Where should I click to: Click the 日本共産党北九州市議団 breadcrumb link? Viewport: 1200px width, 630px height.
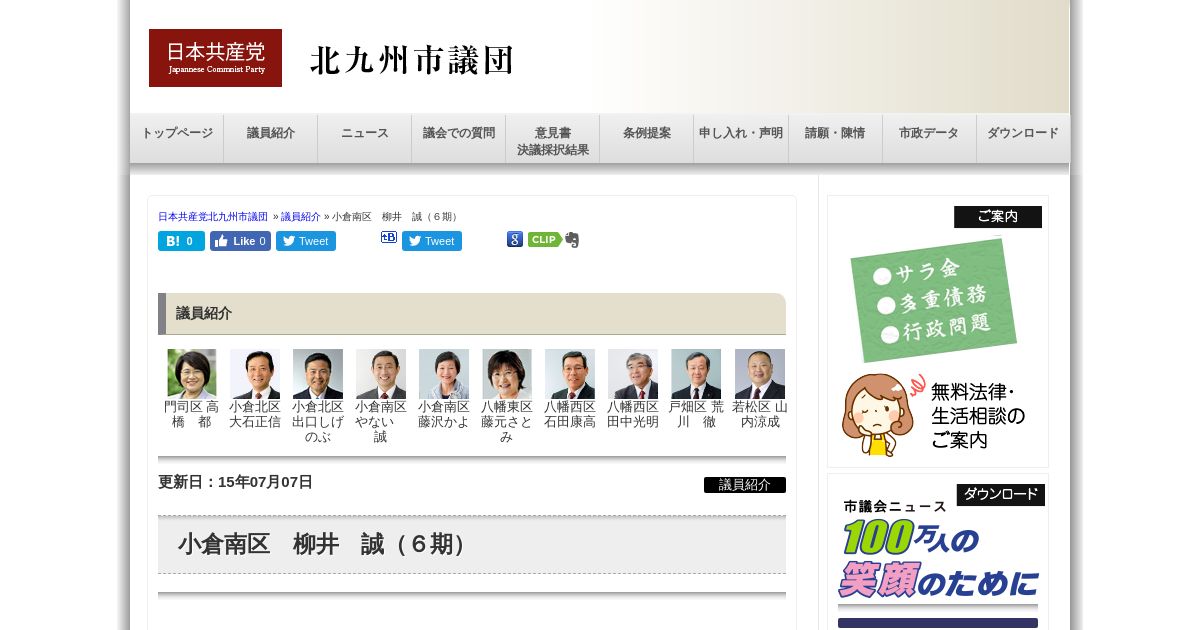click(x=213, y=217)
